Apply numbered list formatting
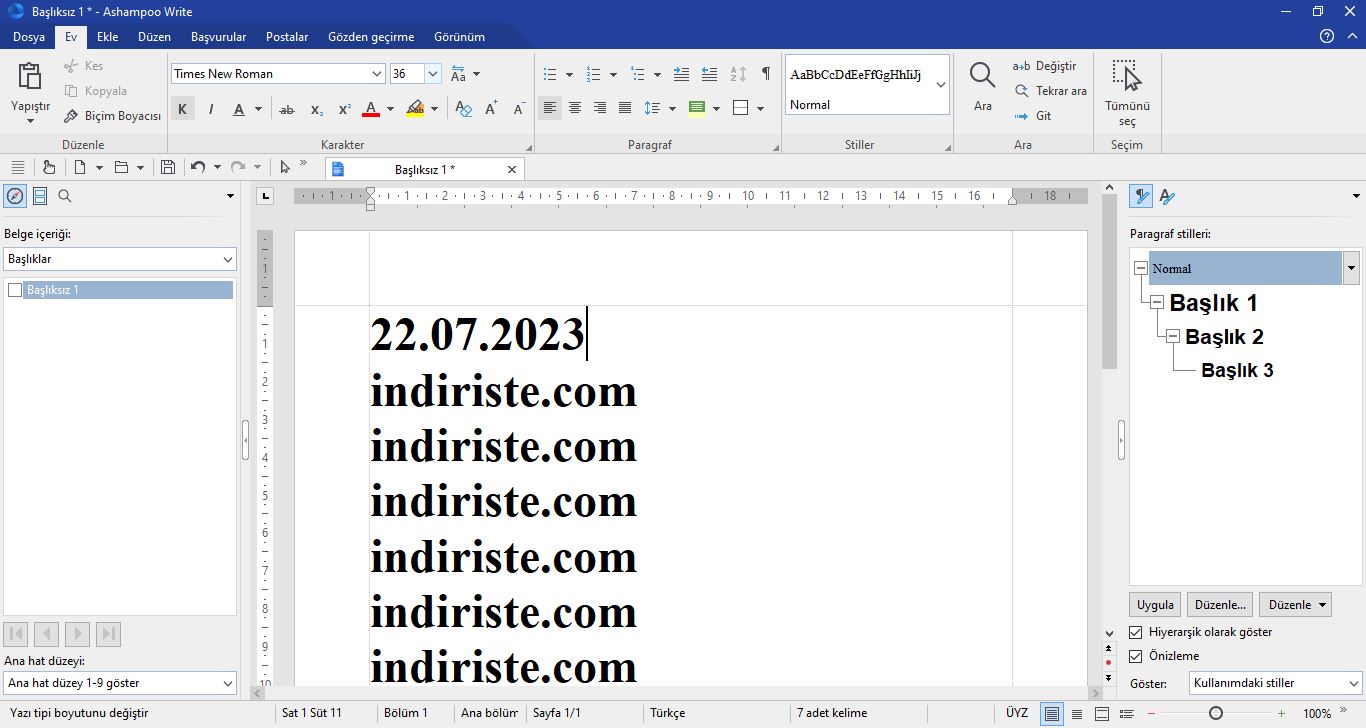The width and height of the screenshot is (1366, 728). click(x=593, y=74)
